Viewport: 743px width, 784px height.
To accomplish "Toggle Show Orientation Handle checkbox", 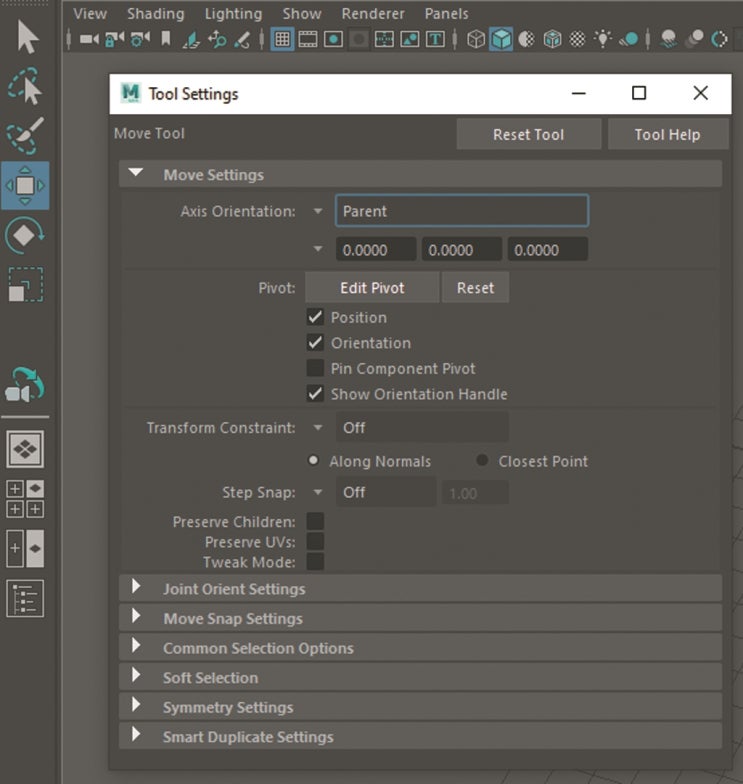I will click(x=315, y=394).
